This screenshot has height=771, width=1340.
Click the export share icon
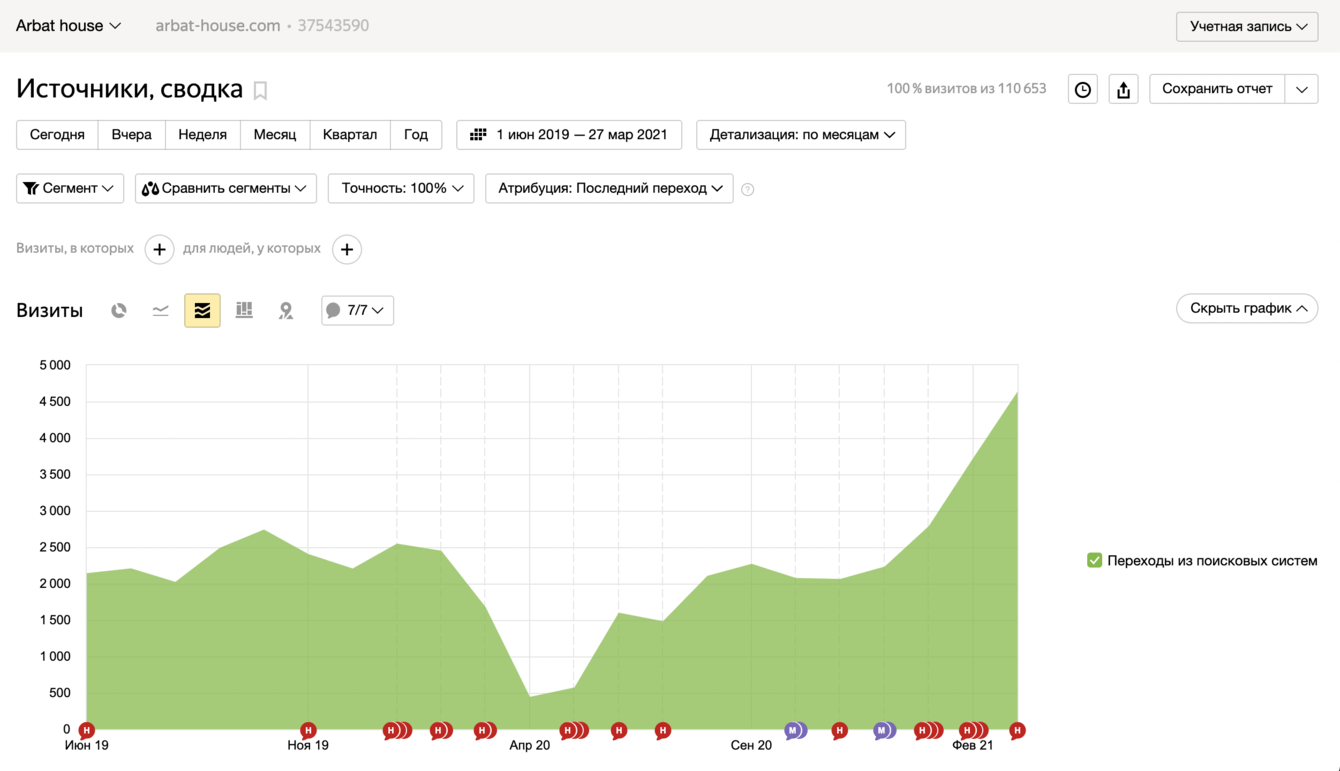(x=1123, y=89)
